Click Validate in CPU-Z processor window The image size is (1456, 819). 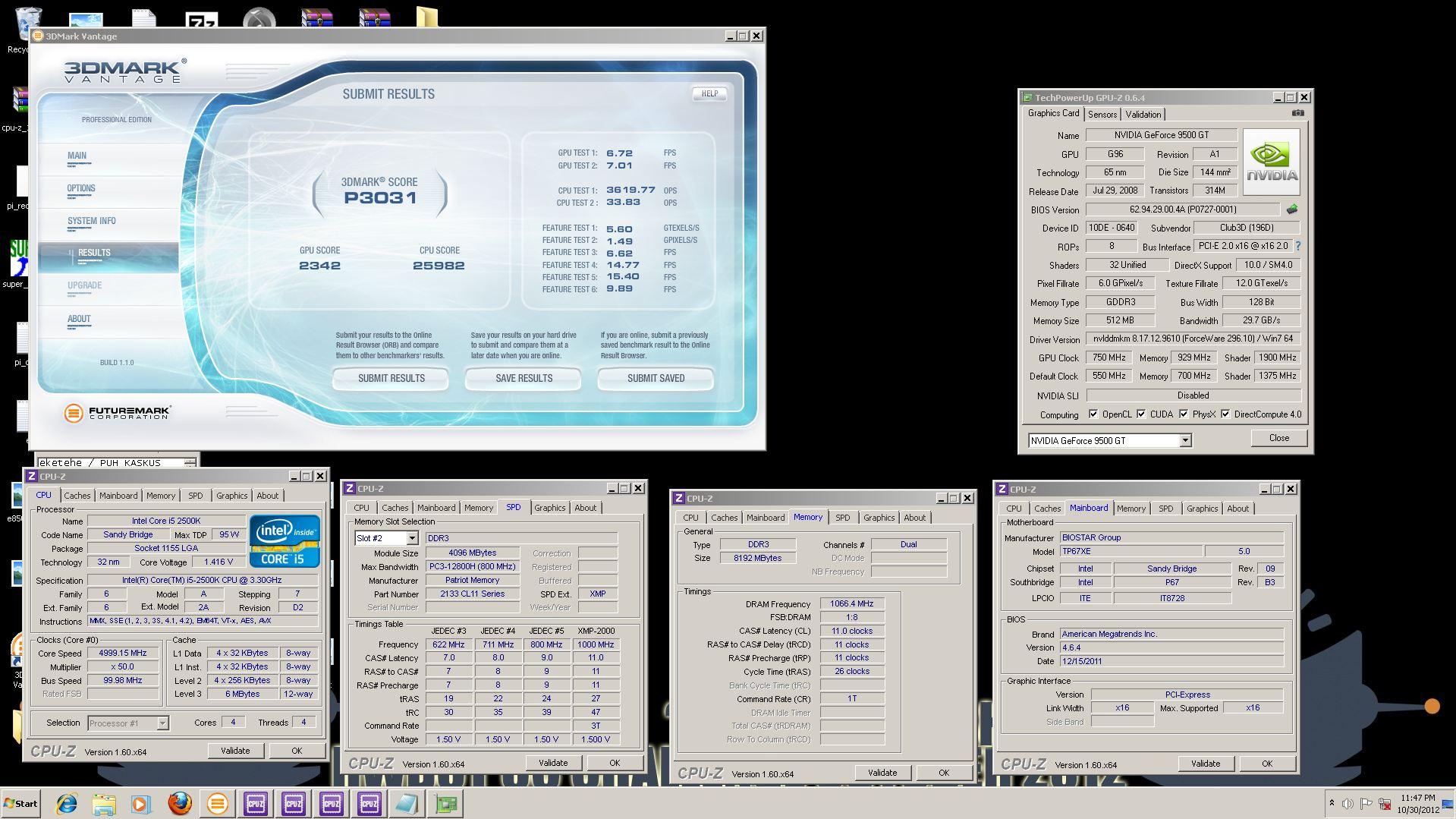pos(235,751)
